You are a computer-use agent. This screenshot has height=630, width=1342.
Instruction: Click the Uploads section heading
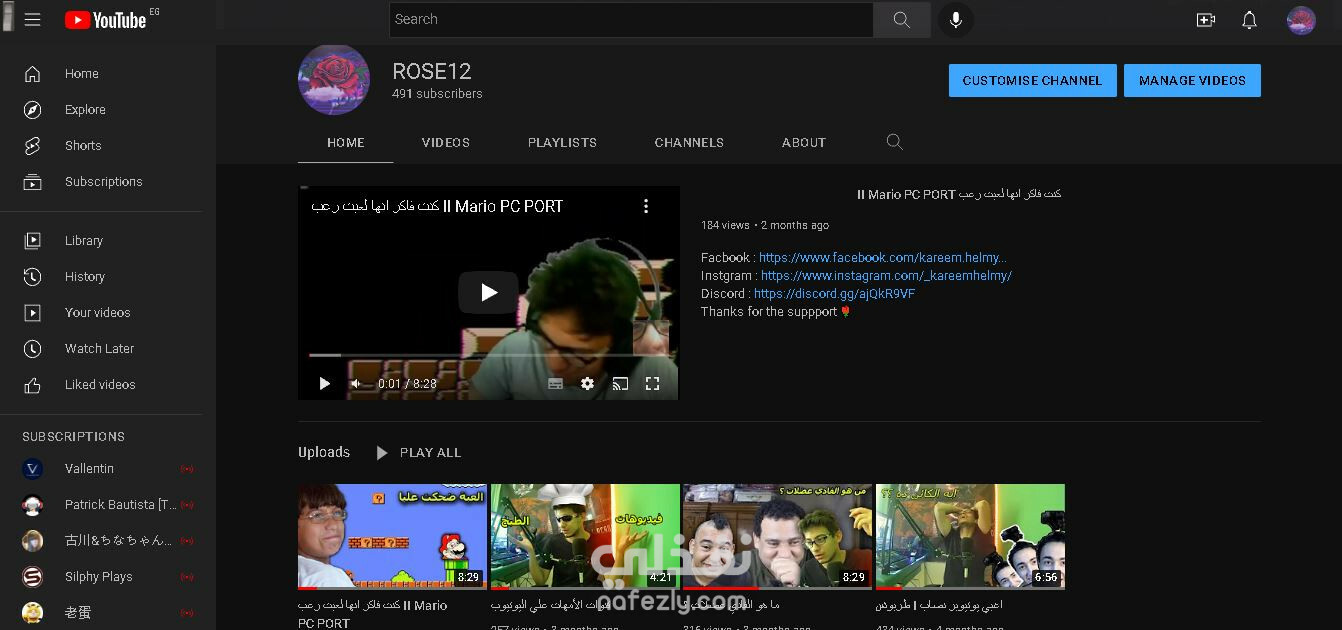tap(324, 453)
